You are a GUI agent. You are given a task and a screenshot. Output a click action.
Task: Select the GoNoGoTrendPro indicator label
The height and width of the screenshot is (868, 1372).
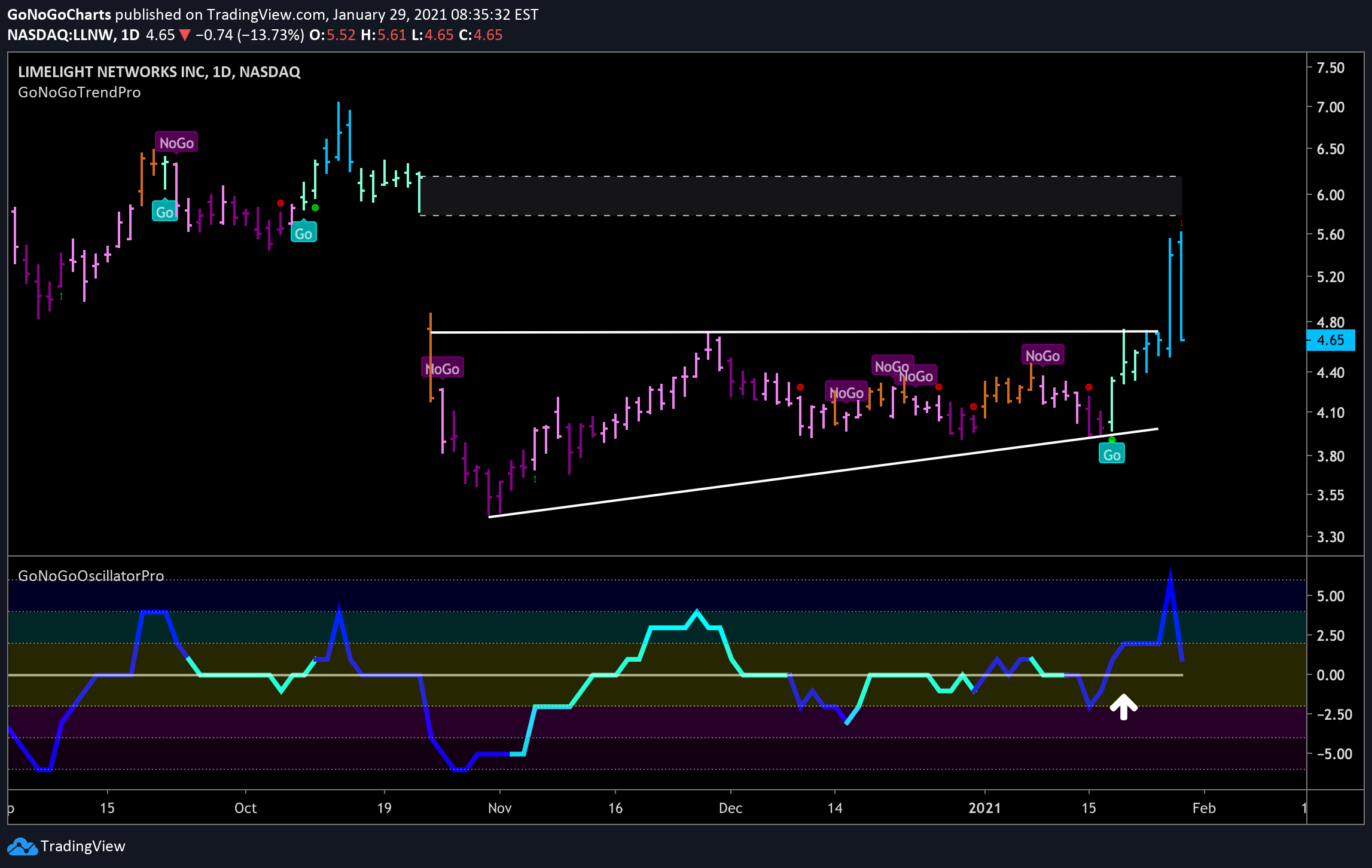coord(80,93)
